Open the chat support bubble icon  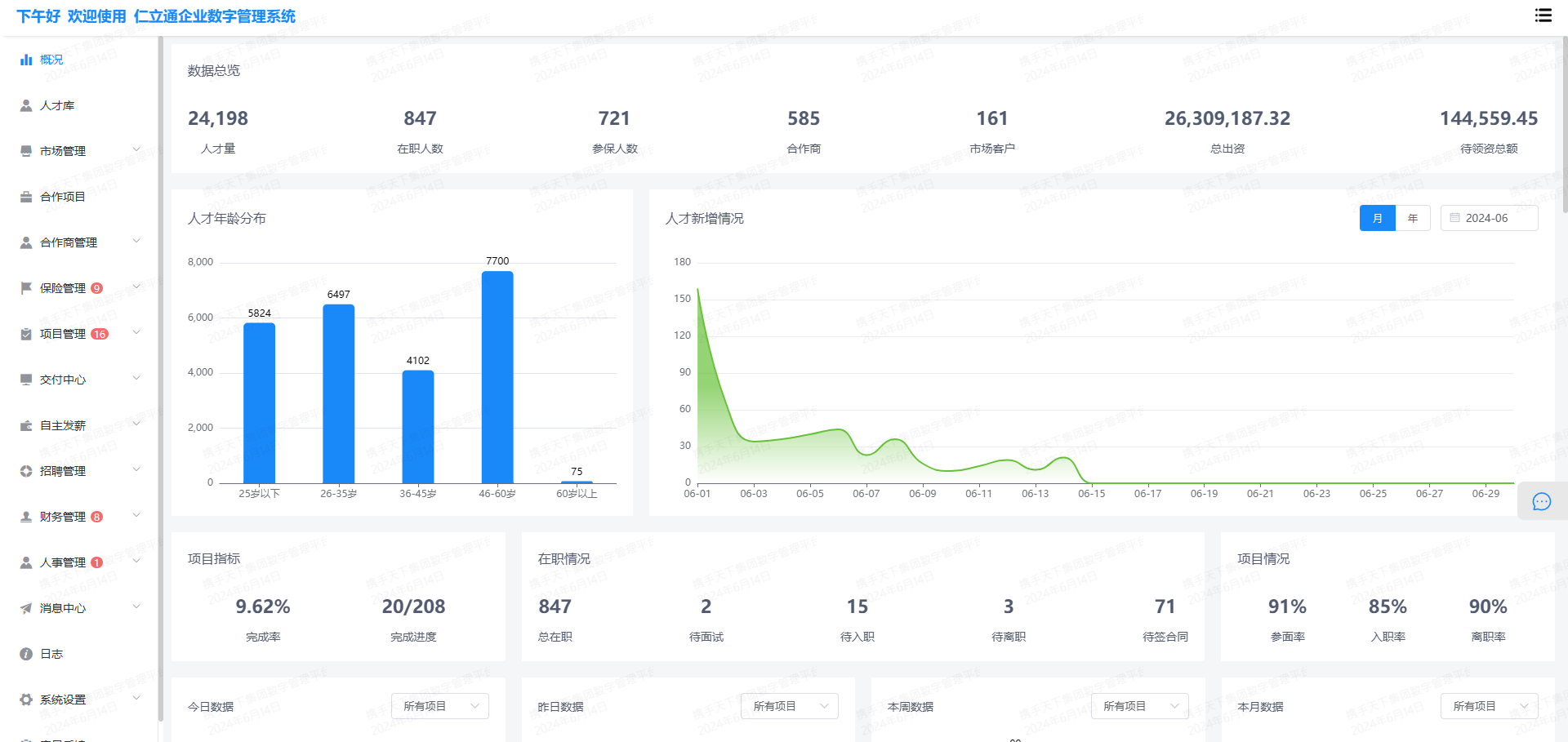(x=1541, y=501)
